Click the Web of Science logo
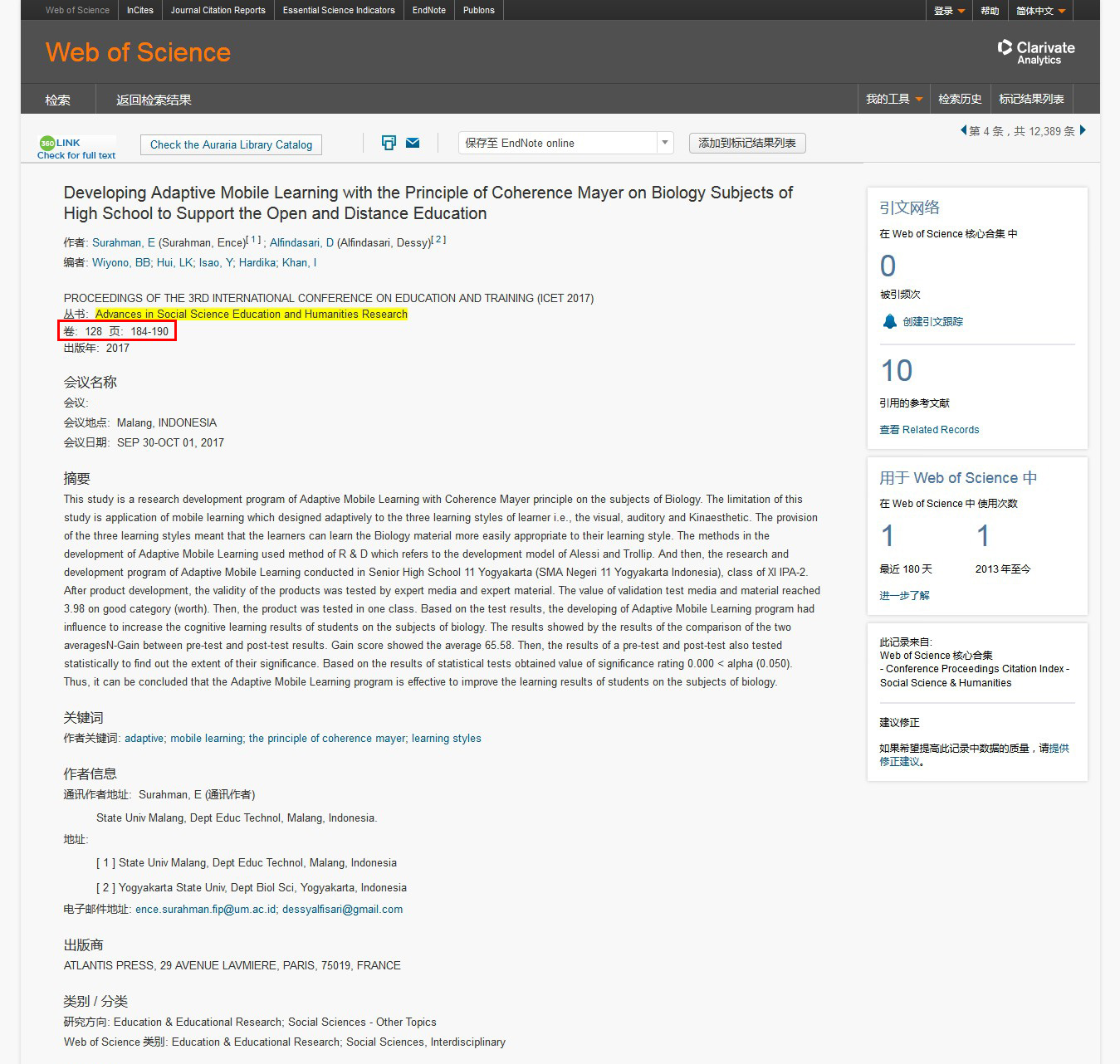This screenshot has width=1120, height=1064. point(138,52)
